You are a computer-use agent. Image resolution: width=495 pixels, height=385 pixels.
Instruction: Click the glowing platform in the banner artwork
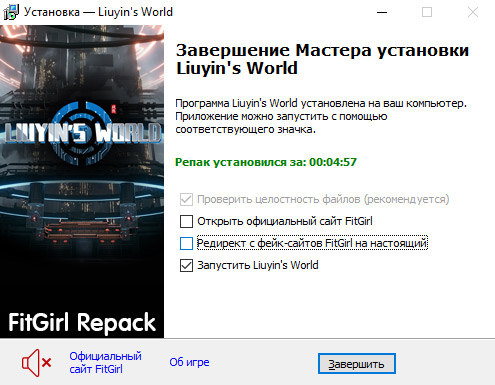[82, 230]
